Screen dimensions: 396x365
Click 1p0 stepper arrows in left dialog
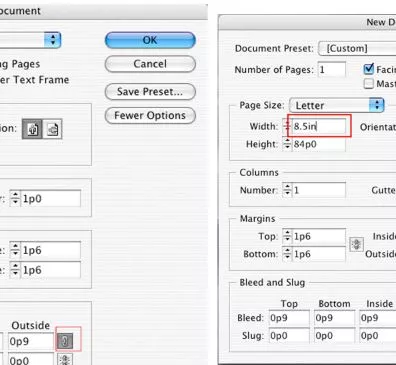point(15,199)
